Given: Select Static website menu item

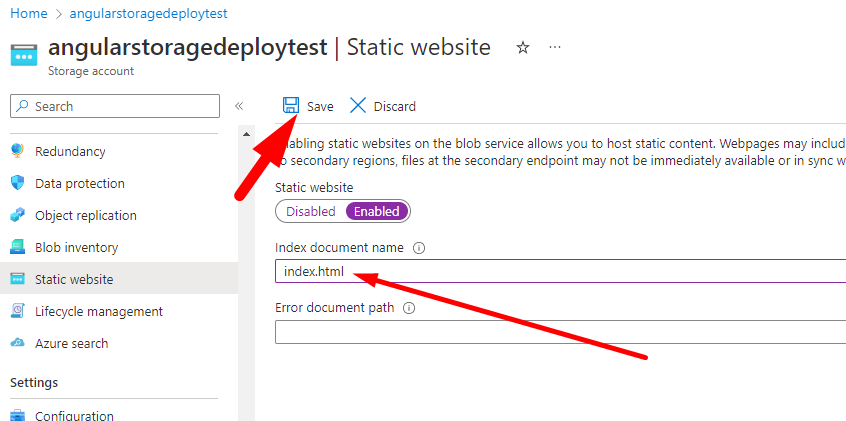Looking at the screenshot, I should click(74, 279).
